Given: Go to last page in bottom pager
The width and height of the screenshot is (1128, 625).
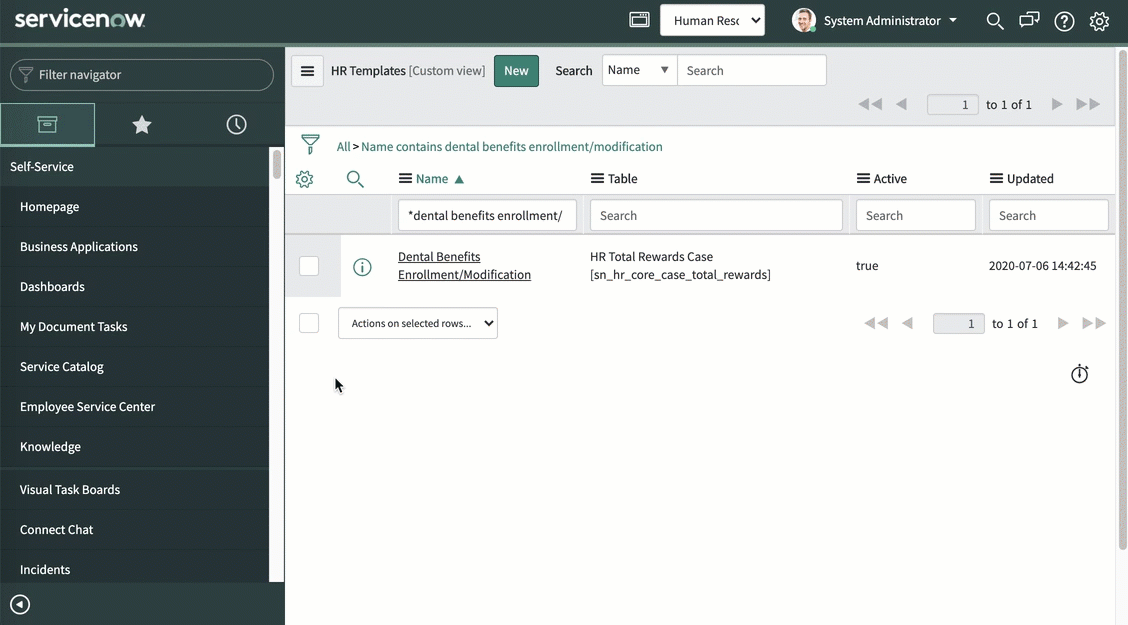Looking at the screenshot, I should pos(1093,323).
